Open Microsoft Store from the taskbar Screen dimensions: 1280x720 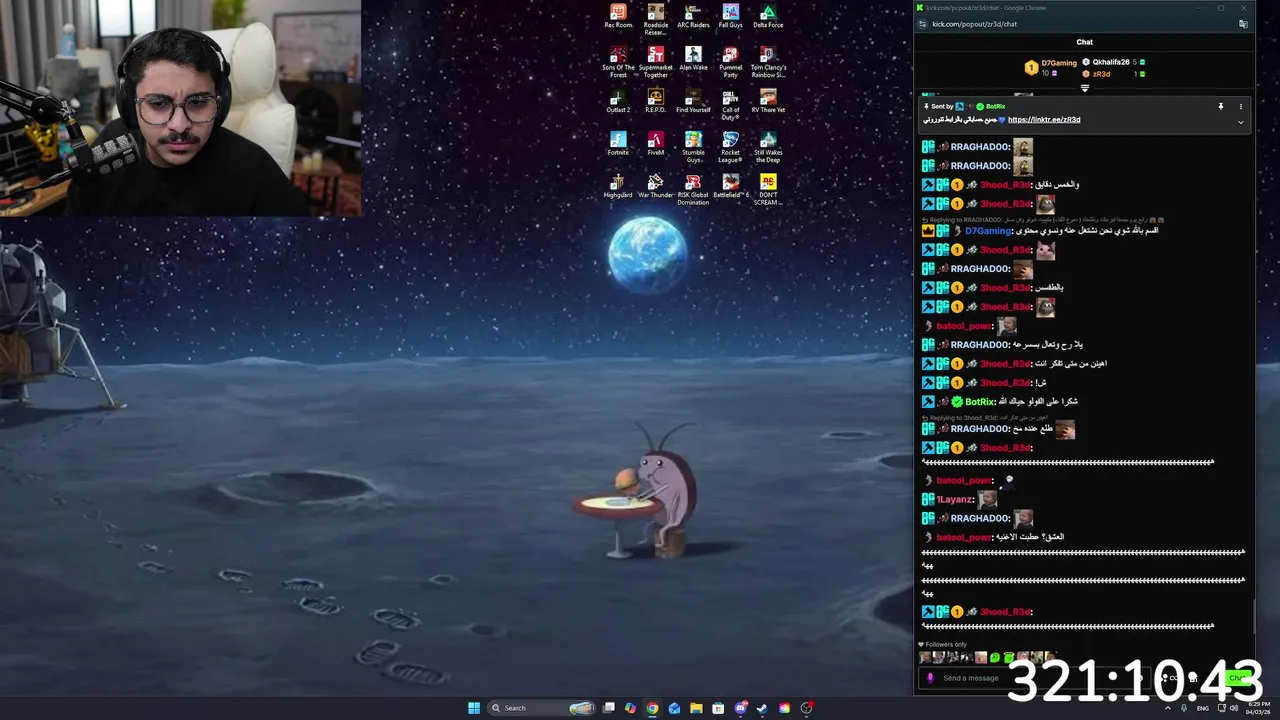(x=718, y=708)
